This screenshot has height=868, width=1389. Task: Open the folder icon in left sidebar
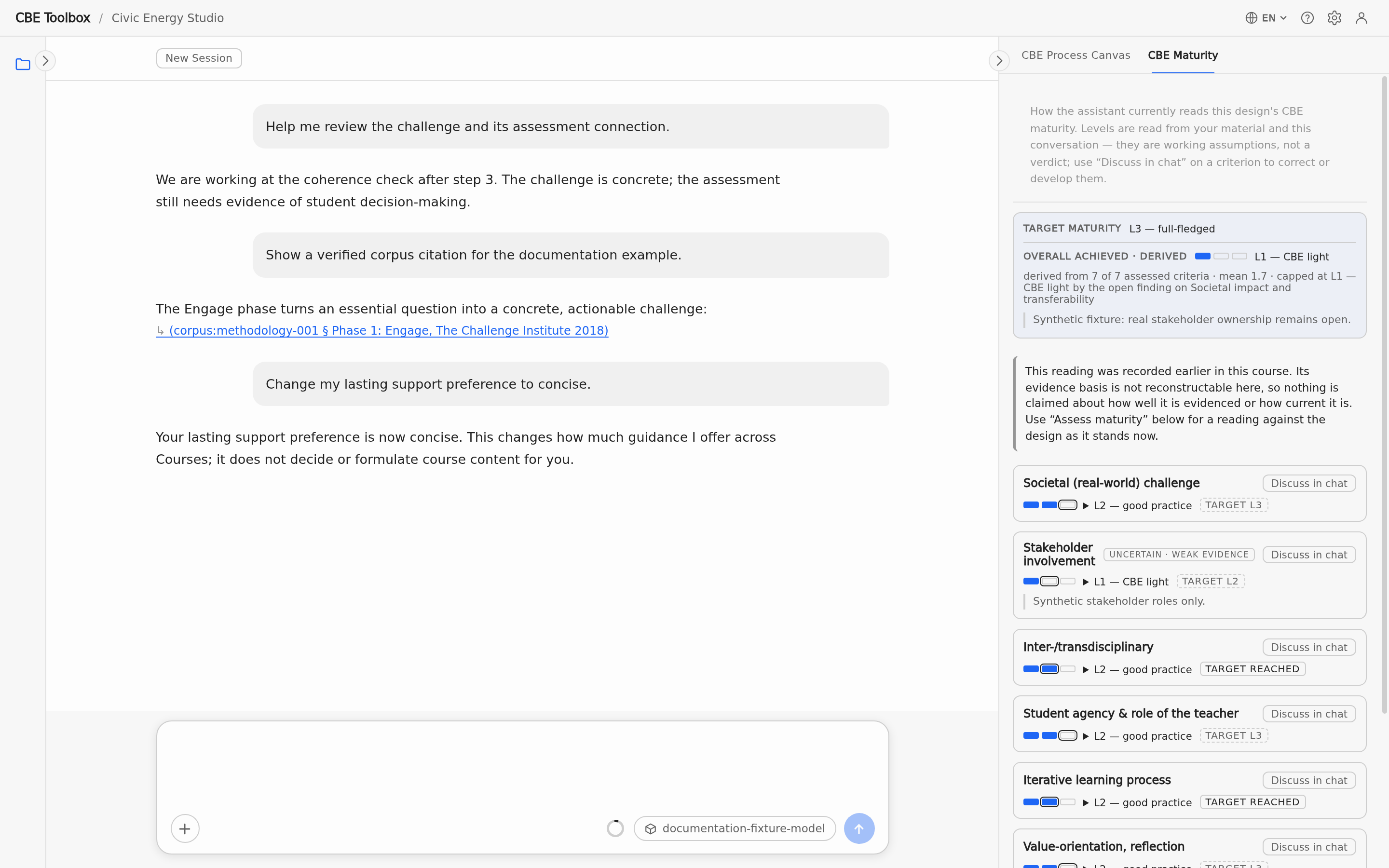pos(23,64)
